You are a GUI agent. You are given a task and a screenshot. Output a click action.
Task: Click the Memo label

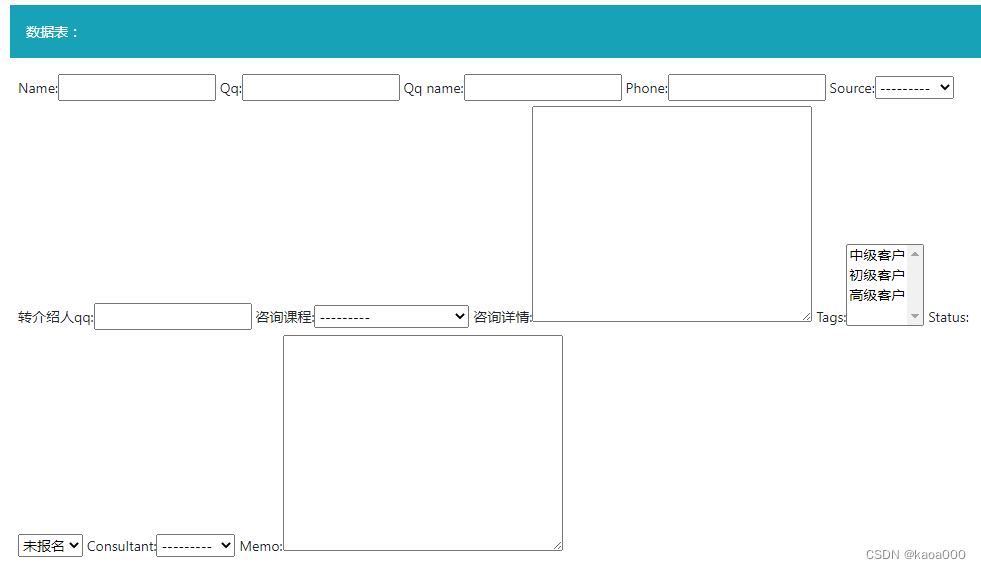pyautogui.click(x=261, y=546)
